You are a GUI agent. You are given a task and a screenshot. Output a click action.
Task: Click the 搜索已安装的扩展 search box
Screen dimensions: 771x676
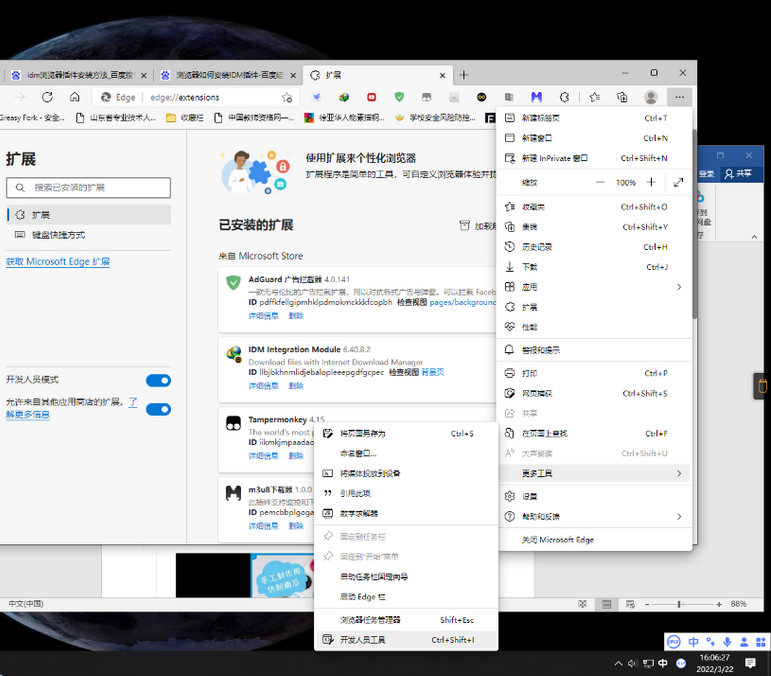[89, 187]
